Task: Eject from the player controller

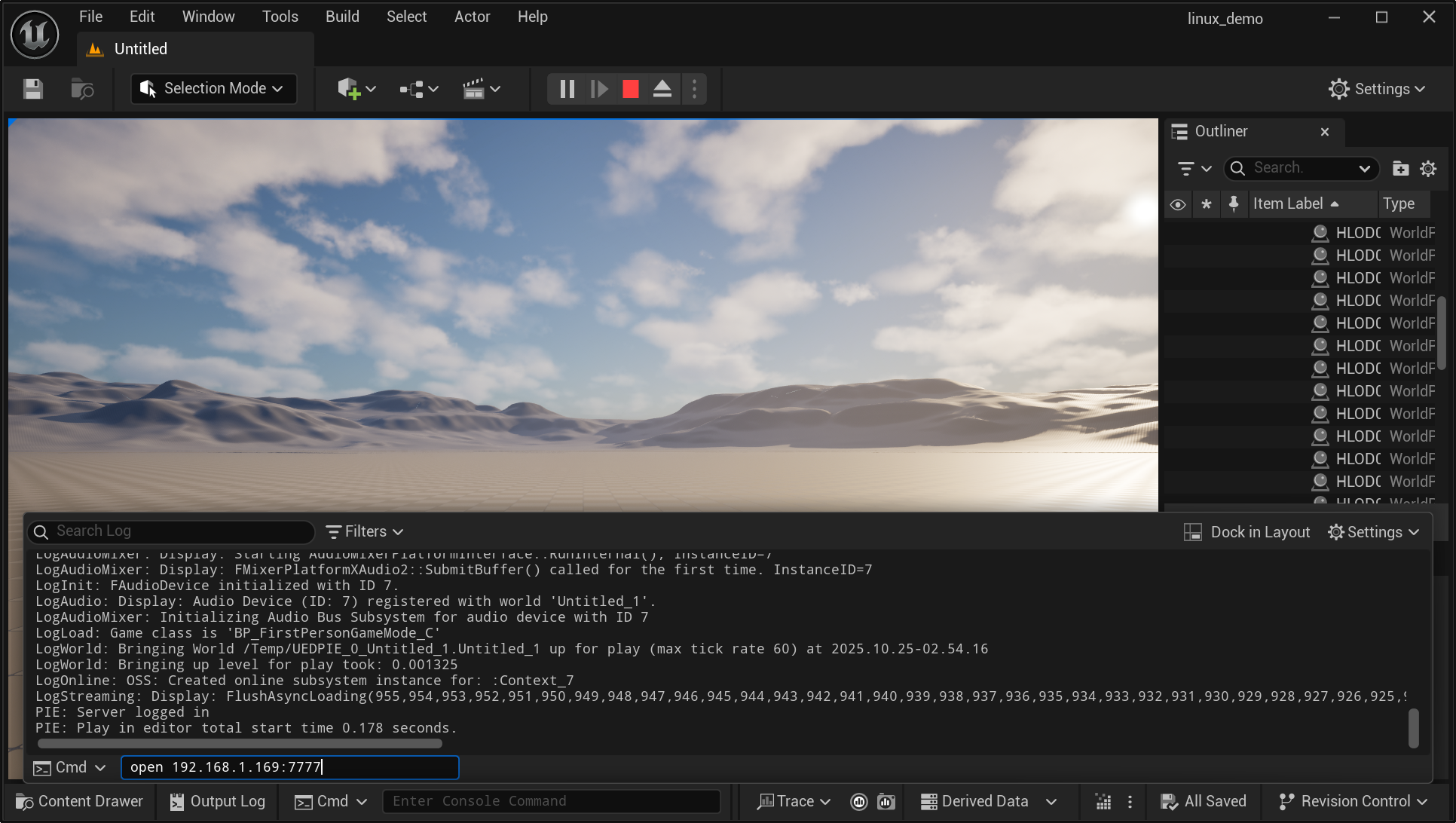Action: 662,89
